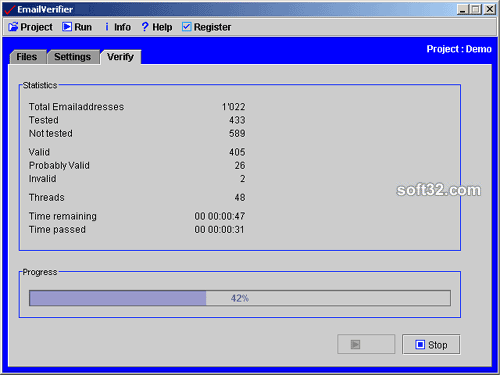Click the red checkmark EmailVerifier title icon

pos(9,10)
